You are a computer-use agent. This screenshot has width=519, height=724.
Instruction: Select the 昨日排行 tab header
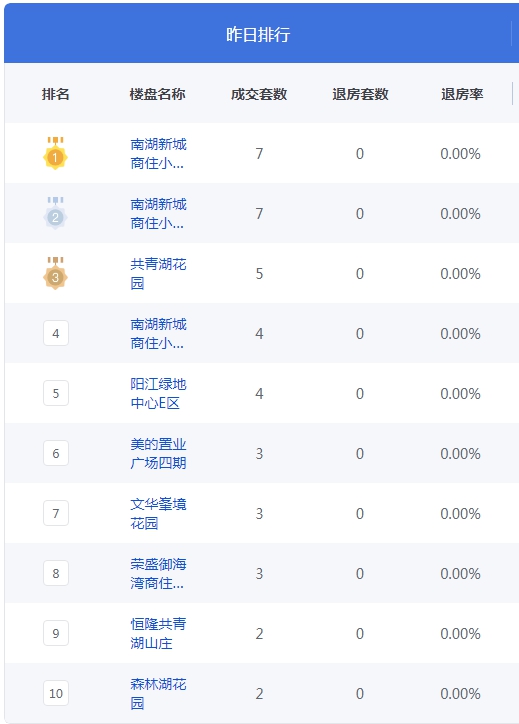(x=258, y=34)
